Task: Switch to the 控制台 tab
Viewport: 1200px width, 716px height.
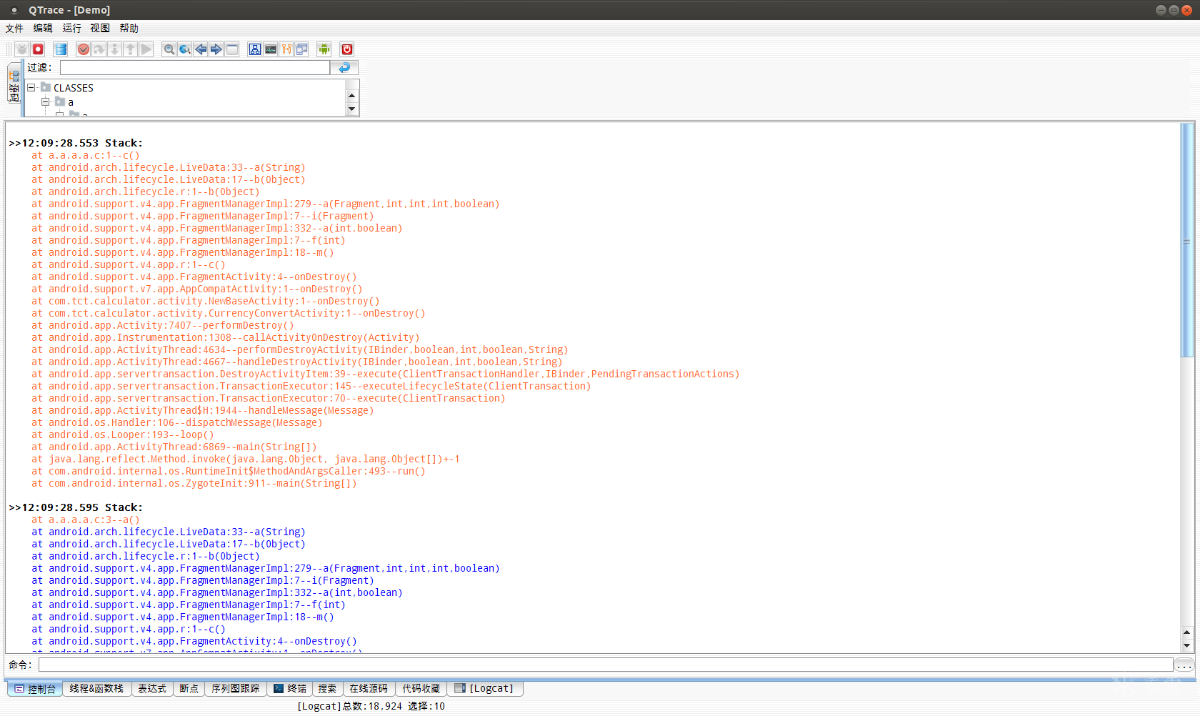Action: 34,688
